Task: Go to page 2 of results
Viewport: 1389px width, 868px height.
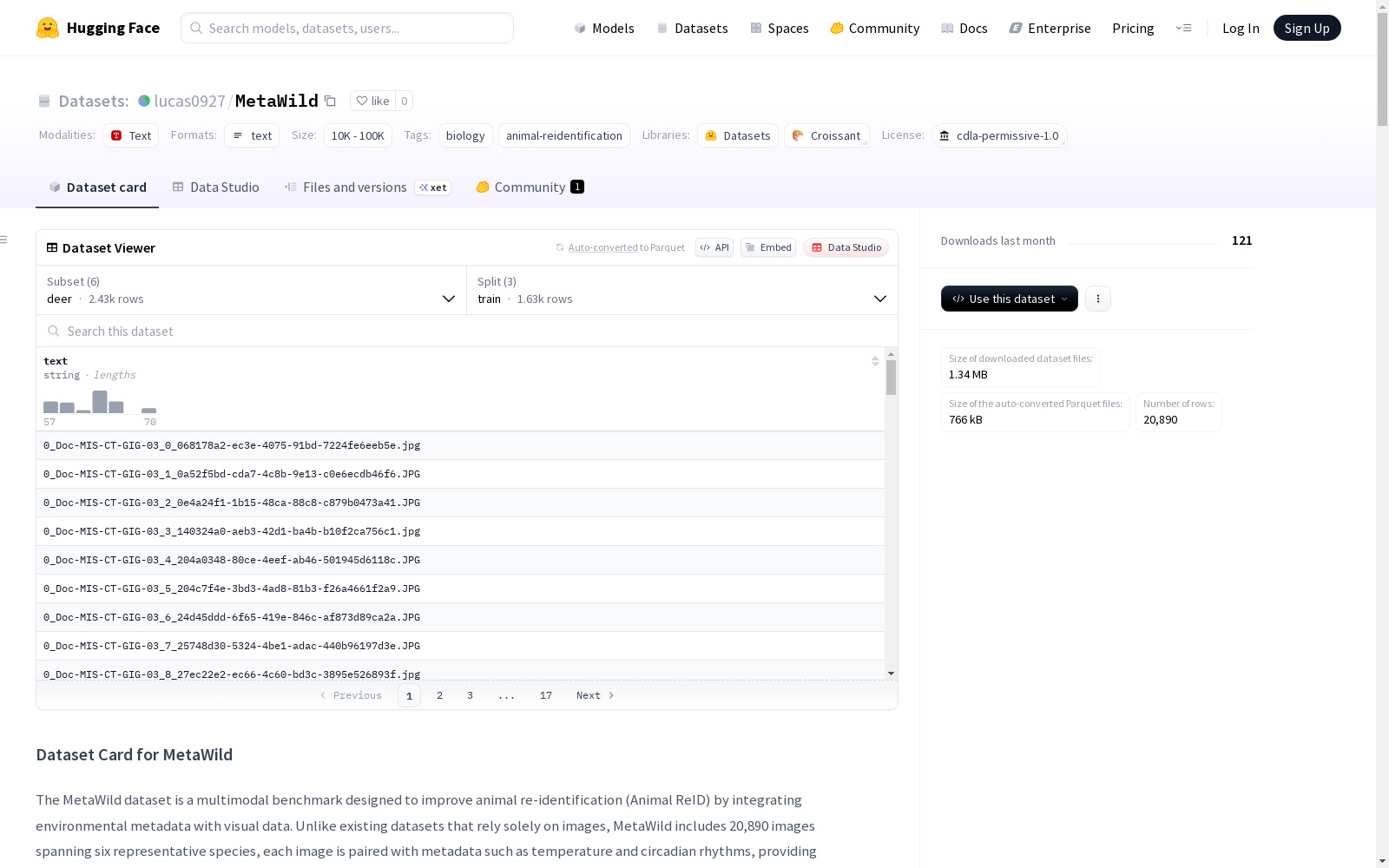Action: [440, 695]
